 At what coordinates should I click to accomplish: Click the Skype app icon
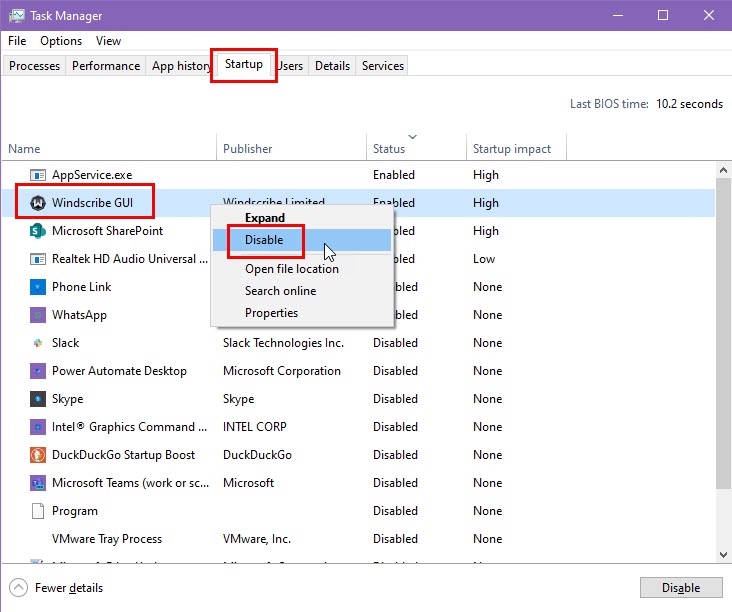38,399
